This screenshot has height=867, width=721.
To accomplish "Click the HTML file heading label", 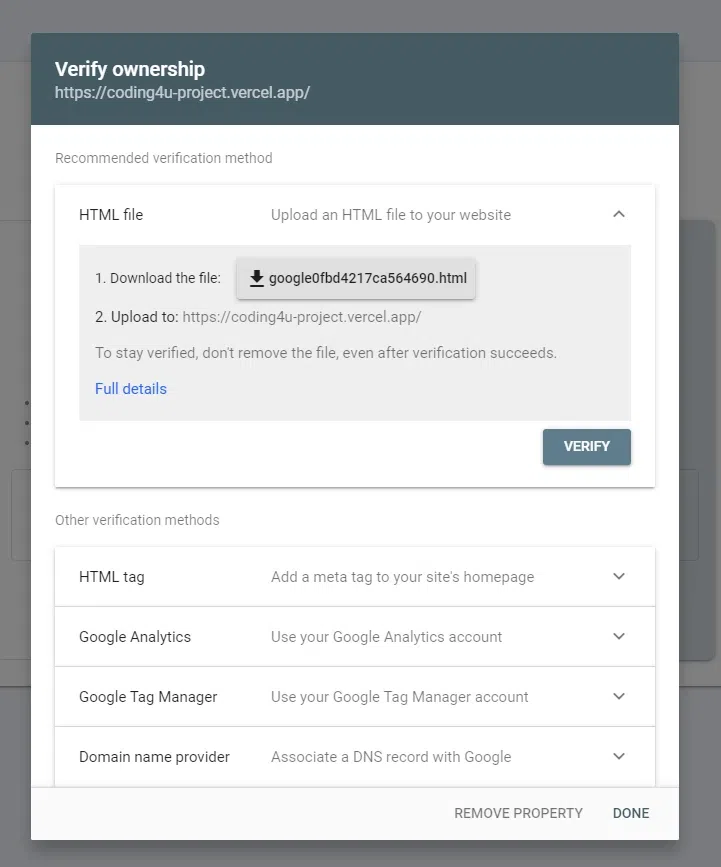I will pyautogui.click(x=111, y=214).
